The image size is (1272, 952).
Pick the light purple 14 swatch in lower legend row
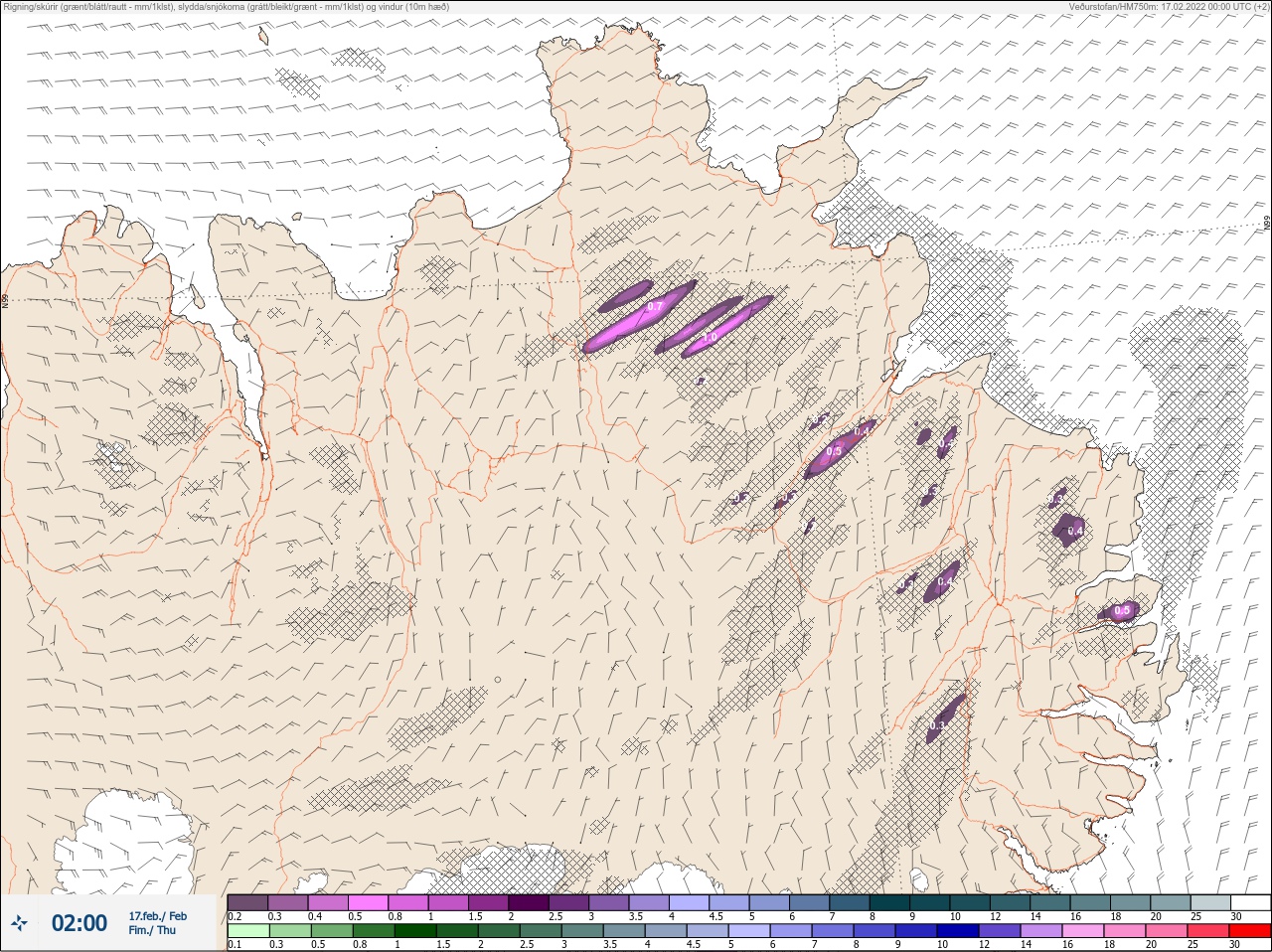1039,931
